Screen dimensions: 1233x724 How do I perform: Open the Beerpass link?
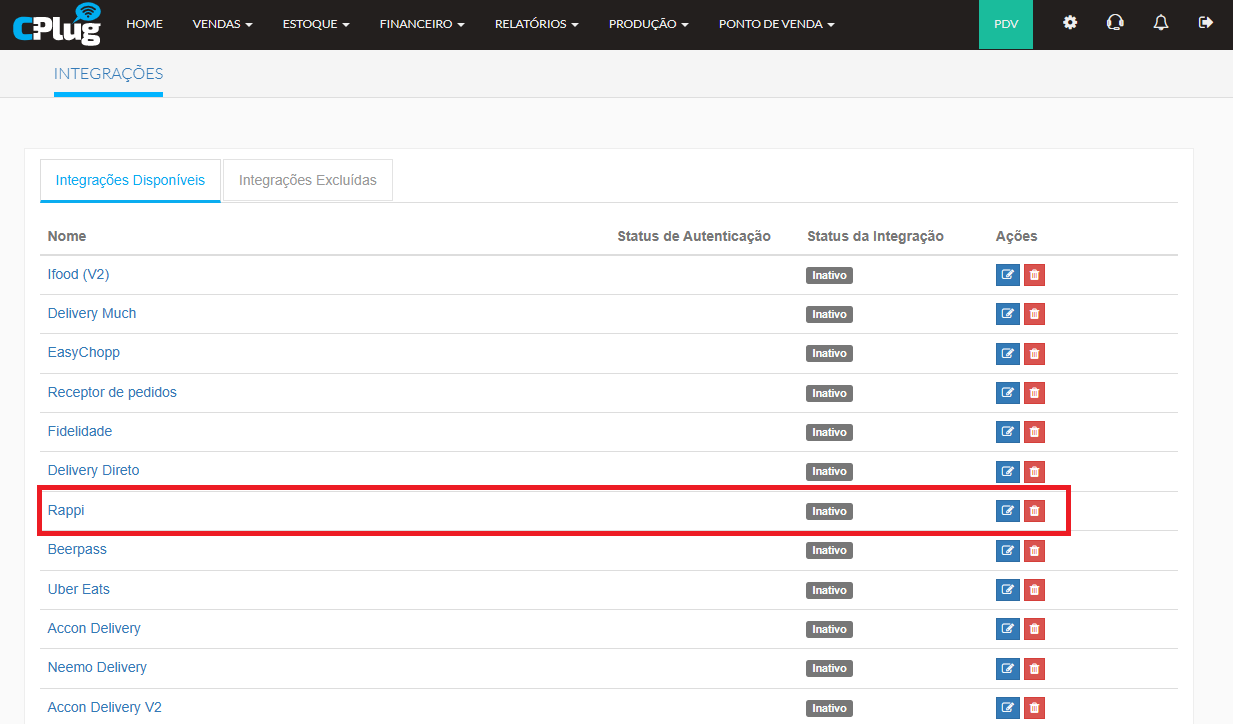coord(77,549)
